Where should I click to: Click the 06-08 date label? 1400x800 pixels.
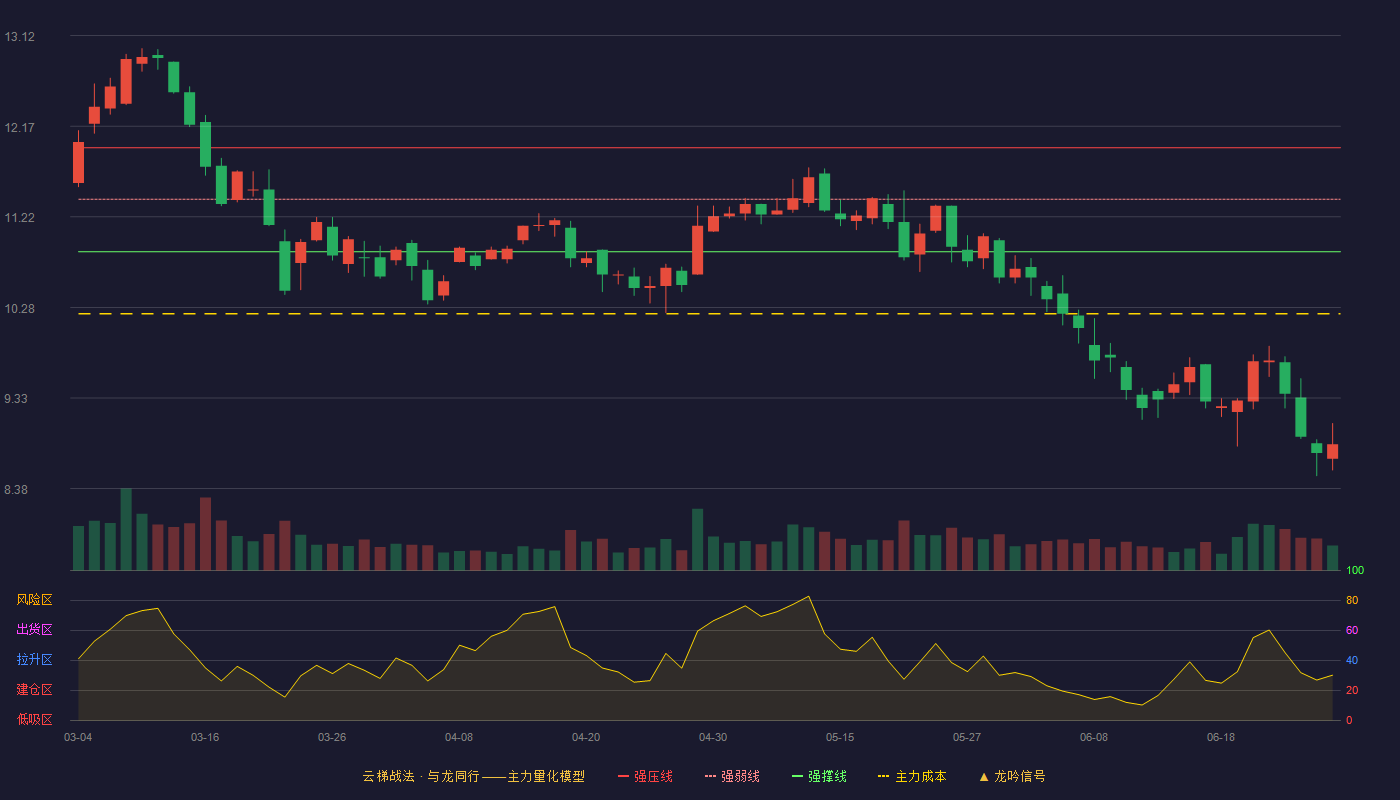[x=1094, y=737]
